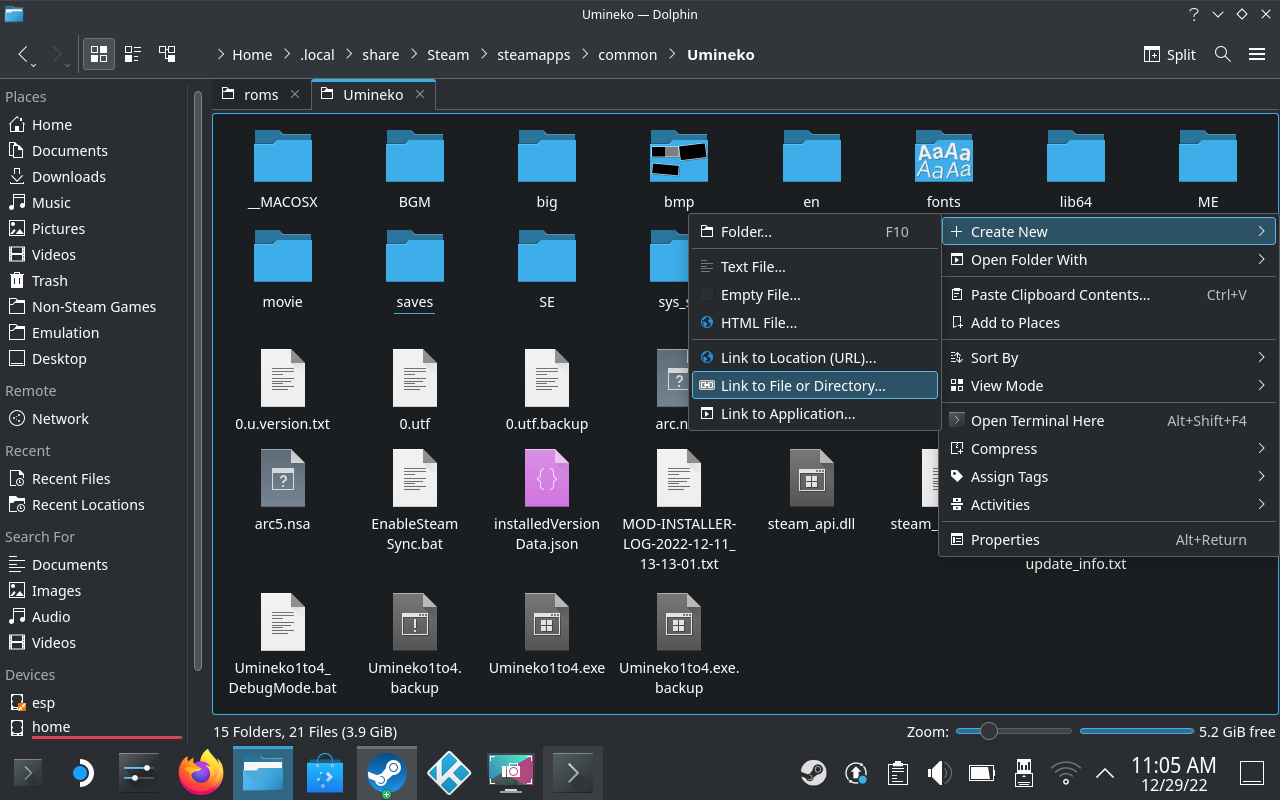Open Steam from the taskbar
This screenshot has width=1280, height=800.
pyautogui.click(x=386, y=773)
